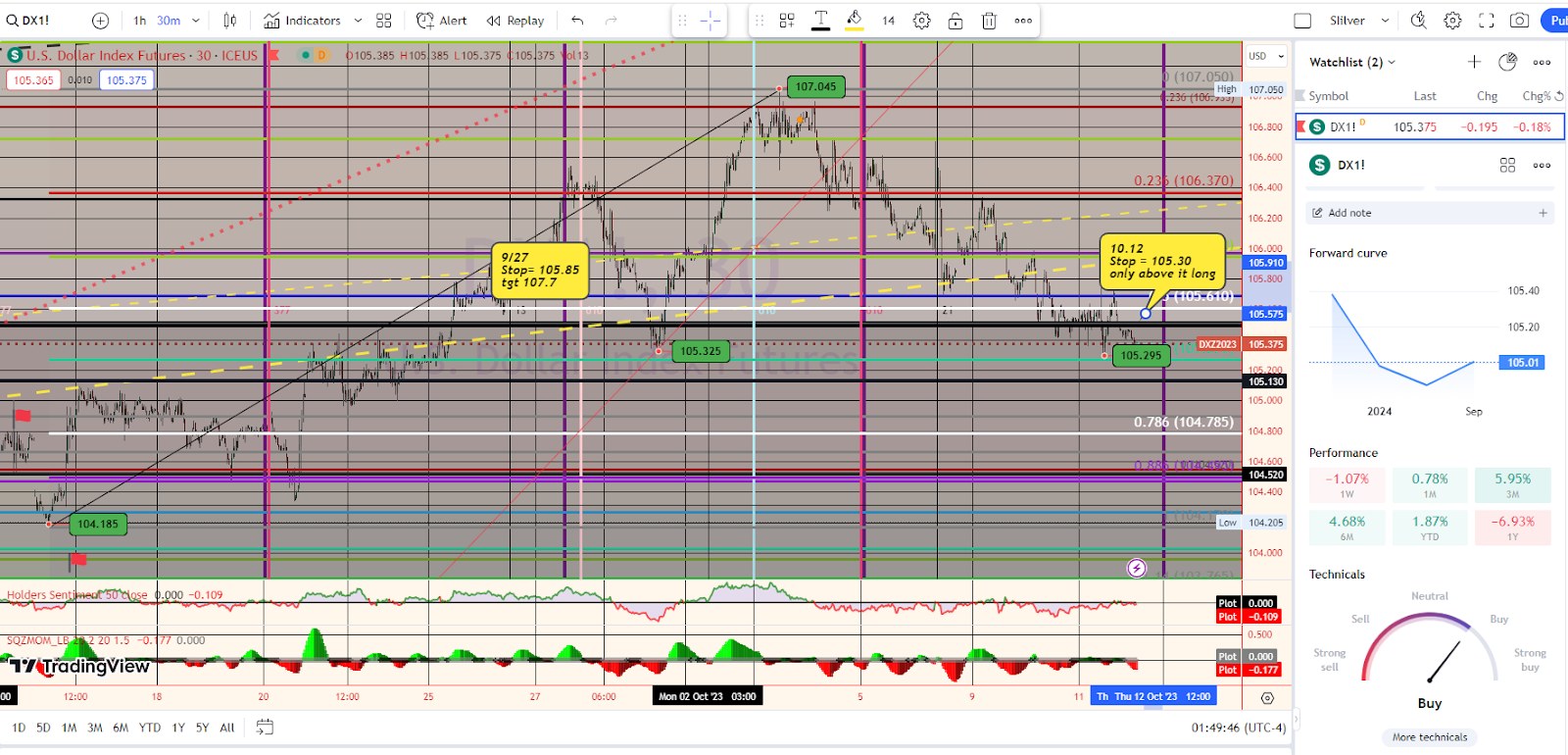Viewport: 1568px width, 755px height.
Task: Click Add note field
Action: pyautogui.click(x=1430, y=213)
